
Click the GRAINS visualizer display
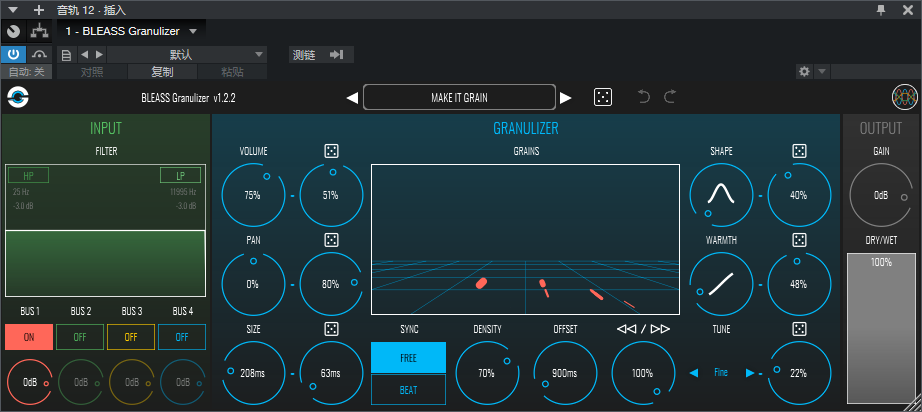click(x=525, y=239)
